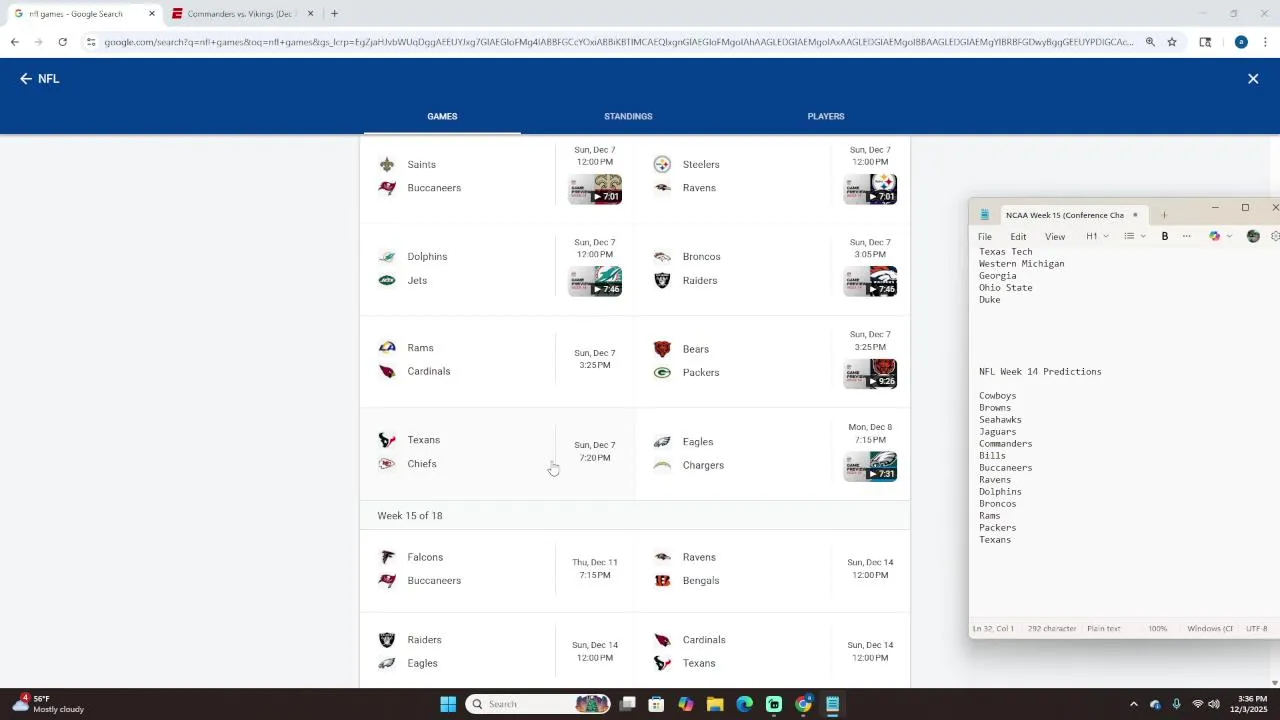
Task: Show hidden system tray icons
Action: 1133,704
